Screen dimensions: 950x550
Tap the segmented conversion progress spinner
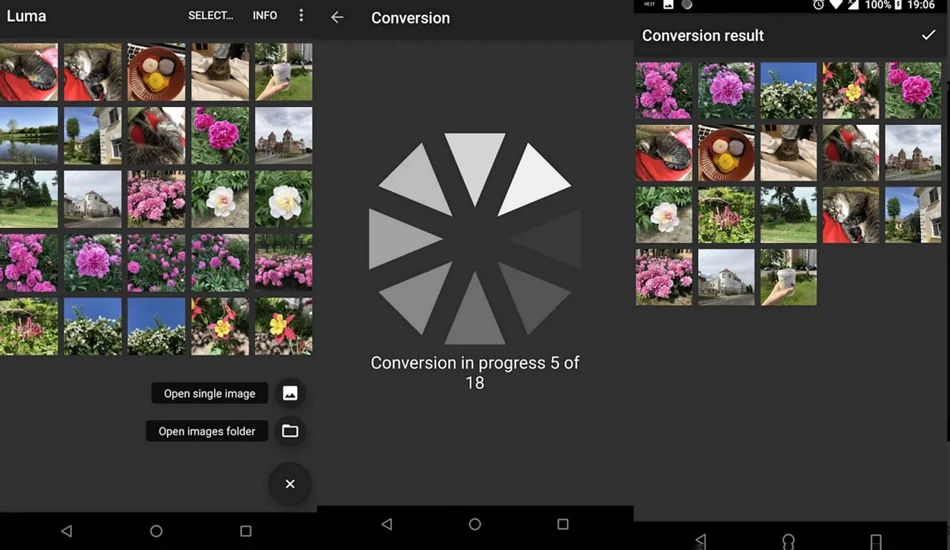coord(475,239)
